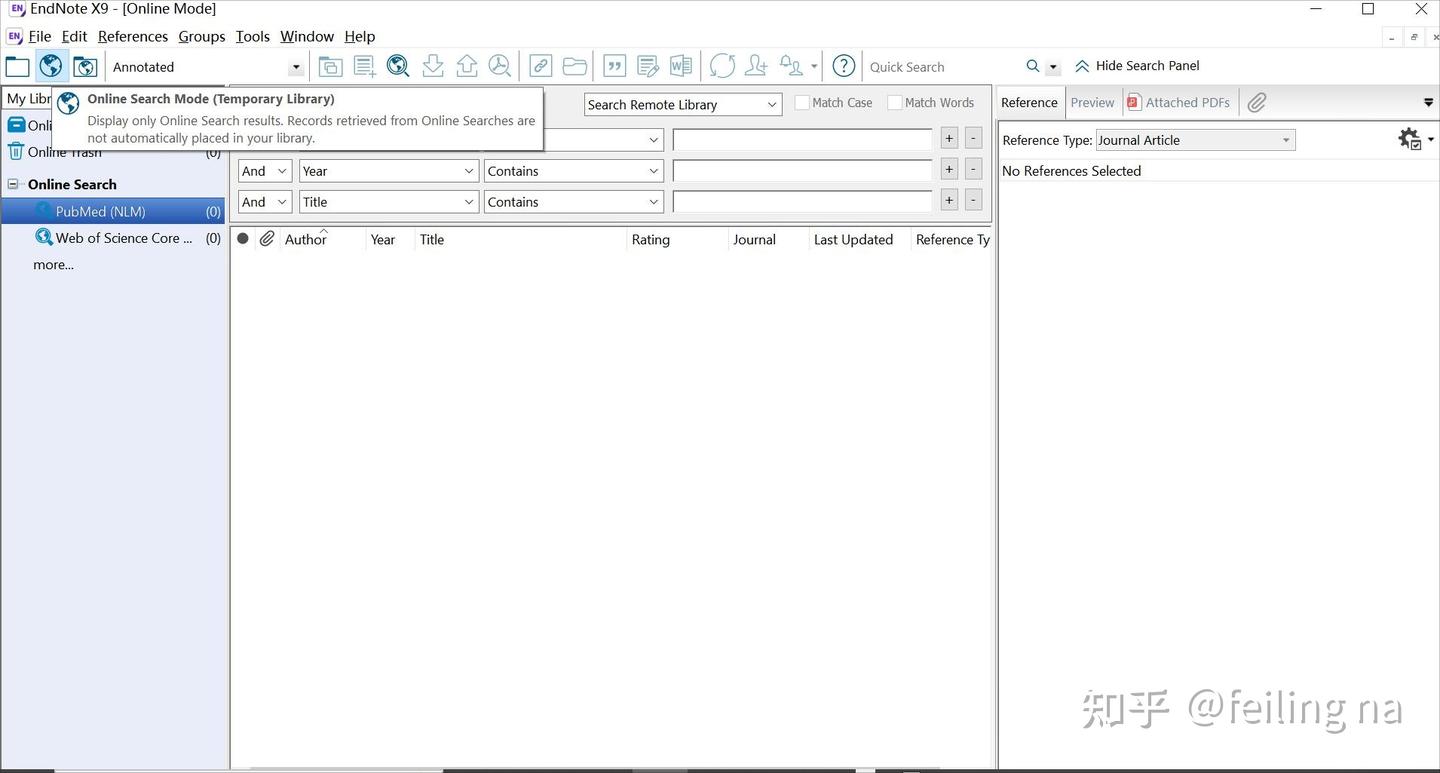Collapse the Online Search group

point(14,185)
